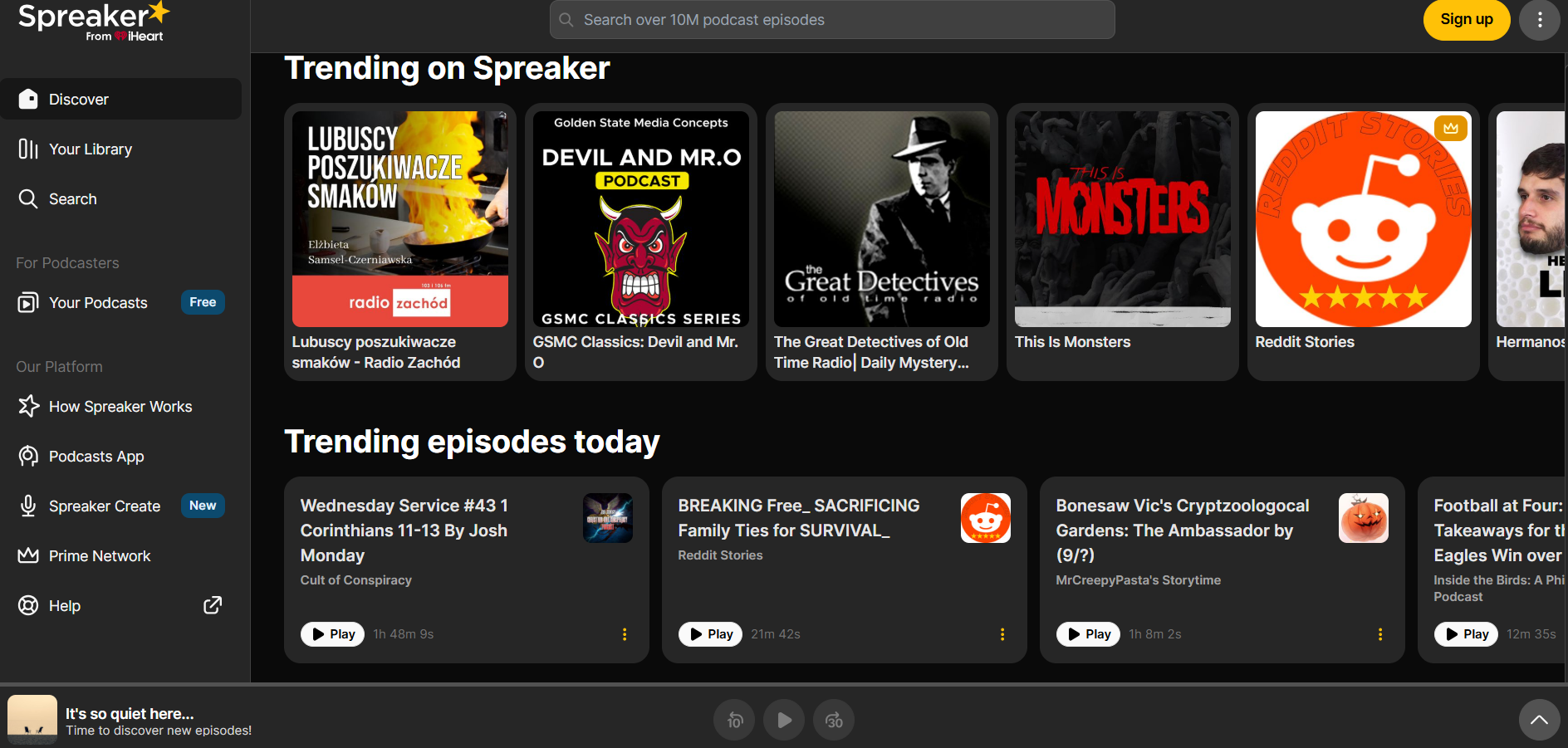Open the Reddit Stories podcast thumbnail
Image resolution: width=1568 pixels, height=748 pixels.
[1363, 219]
